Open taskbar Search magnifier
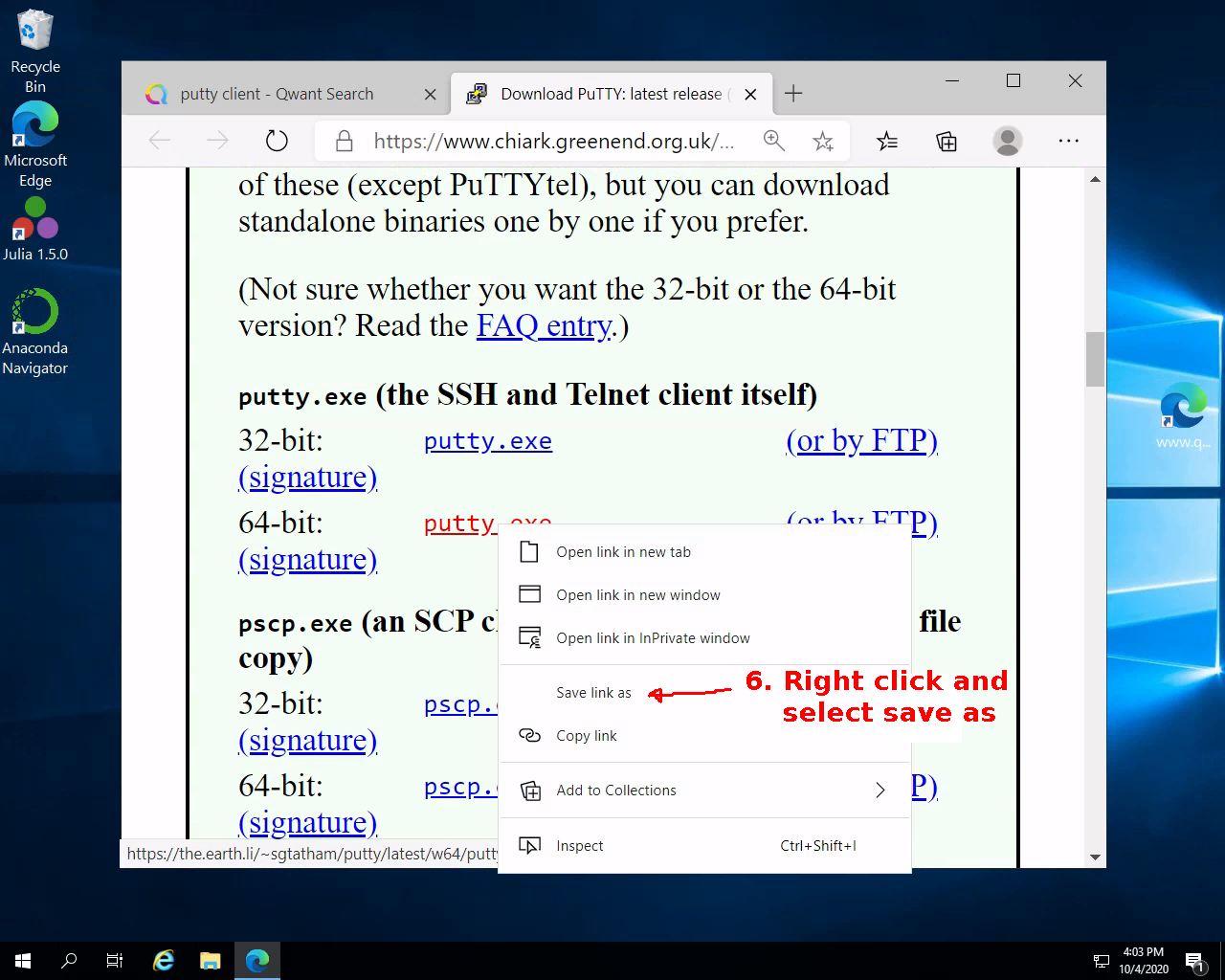The height and width of the screenshot is (980, 1225). click(69, 961)
